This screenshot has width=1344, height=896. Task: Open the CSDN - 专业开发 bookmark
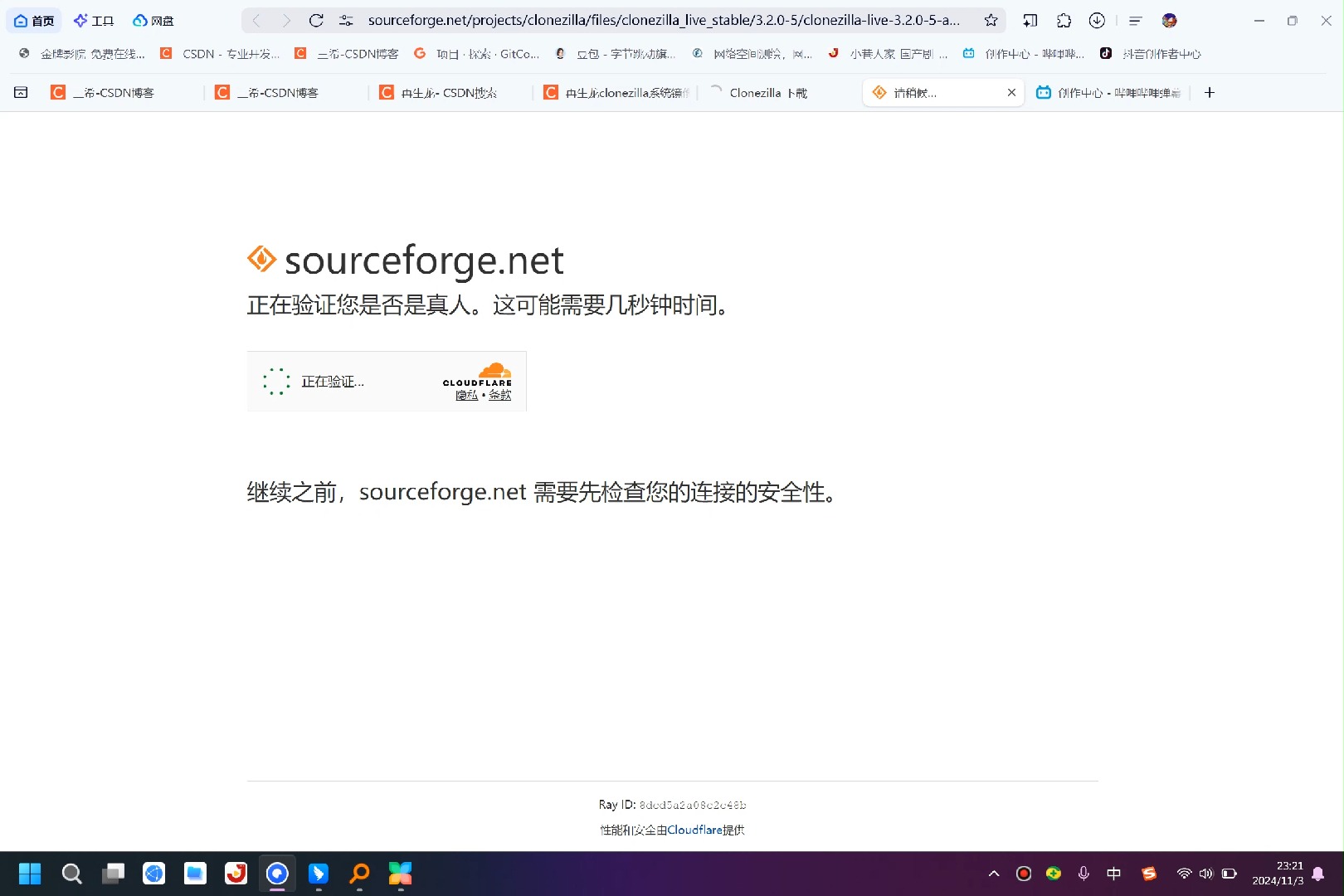(220, 54)
